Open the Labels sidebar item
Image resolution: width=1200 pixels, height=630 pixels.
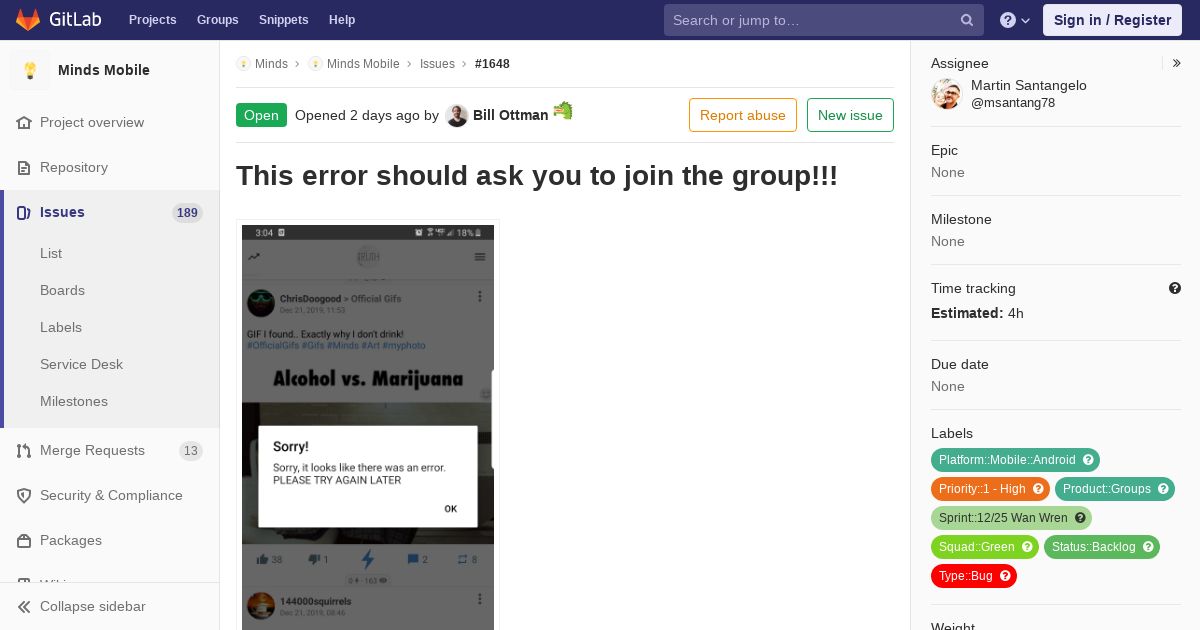click(x=61, y=327)
